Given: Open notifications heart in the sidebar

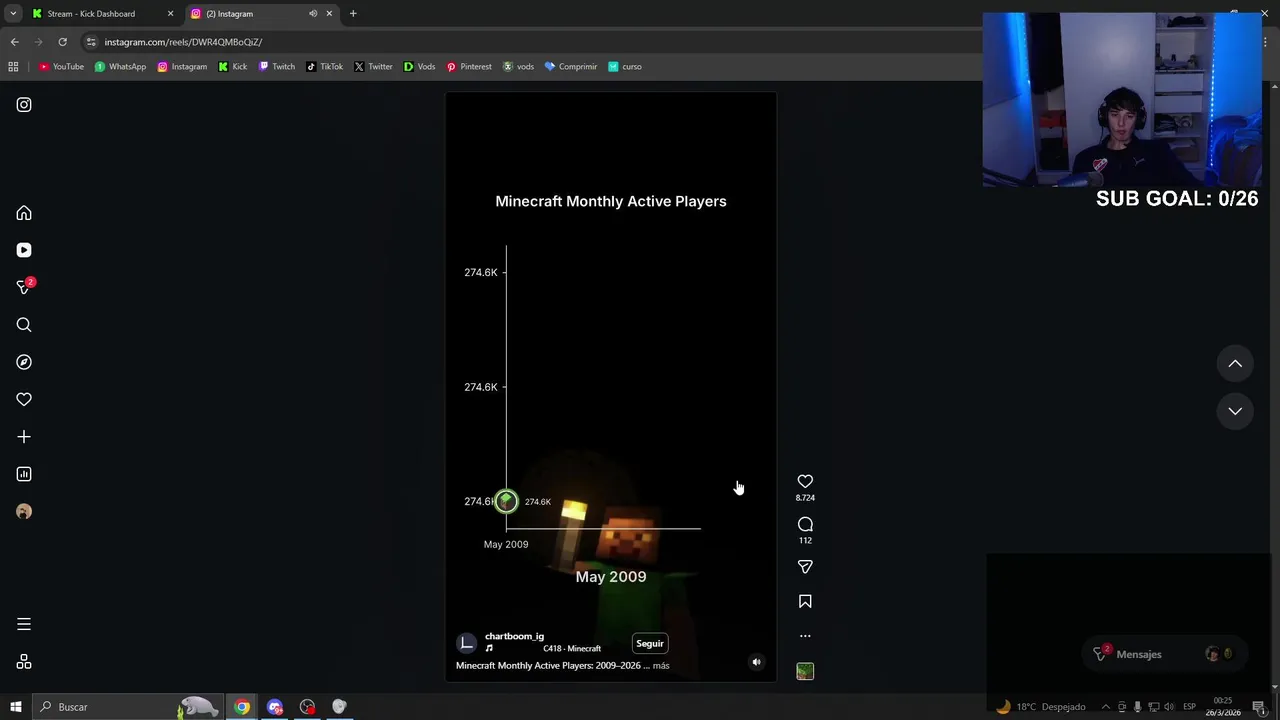Looking at the screenshot, I should 24,399.
